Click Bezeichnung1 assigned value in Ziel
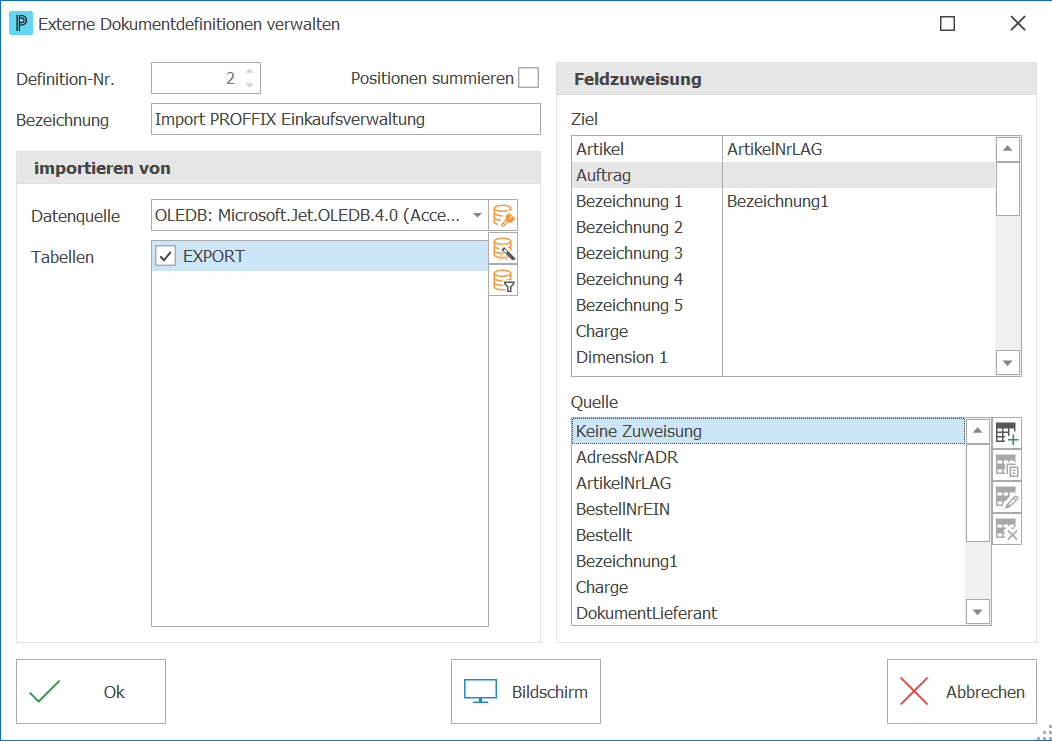The height and width of the screenshot is (741, 1052). click(778, 201)
